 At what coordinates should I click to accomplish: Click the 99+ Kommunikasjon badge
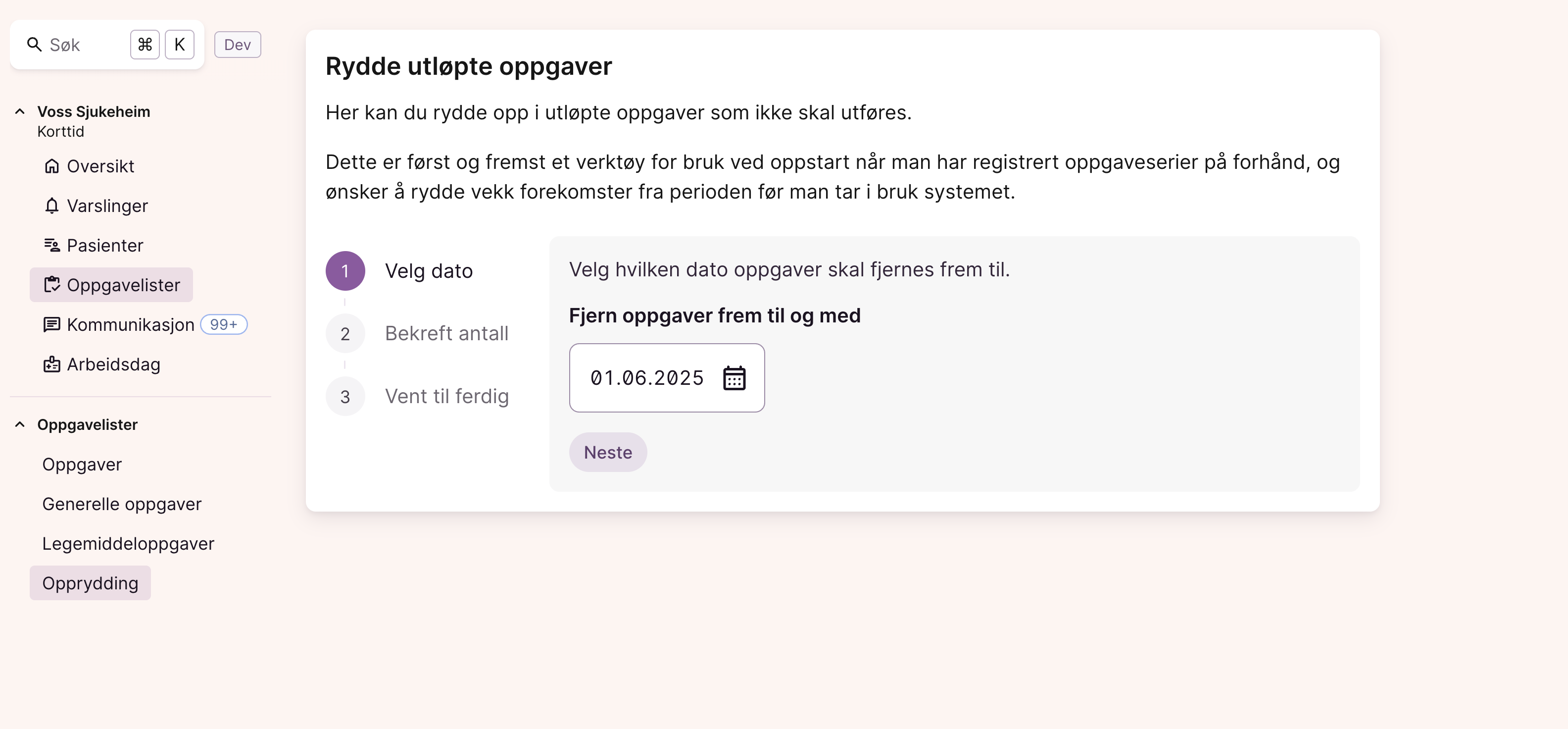pos(223,324)
